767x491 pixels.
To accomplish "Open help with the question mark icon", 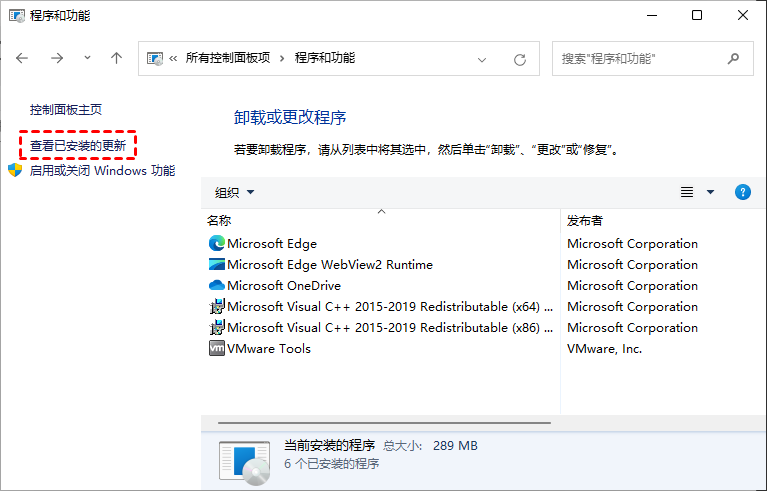I will tap(743, 192).
